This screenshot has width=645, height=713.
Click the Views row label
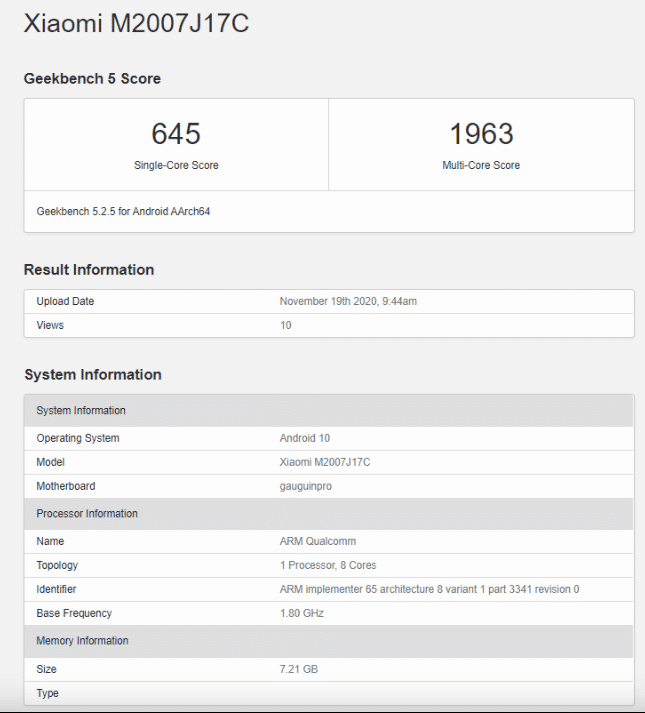[x=50, y=325]
